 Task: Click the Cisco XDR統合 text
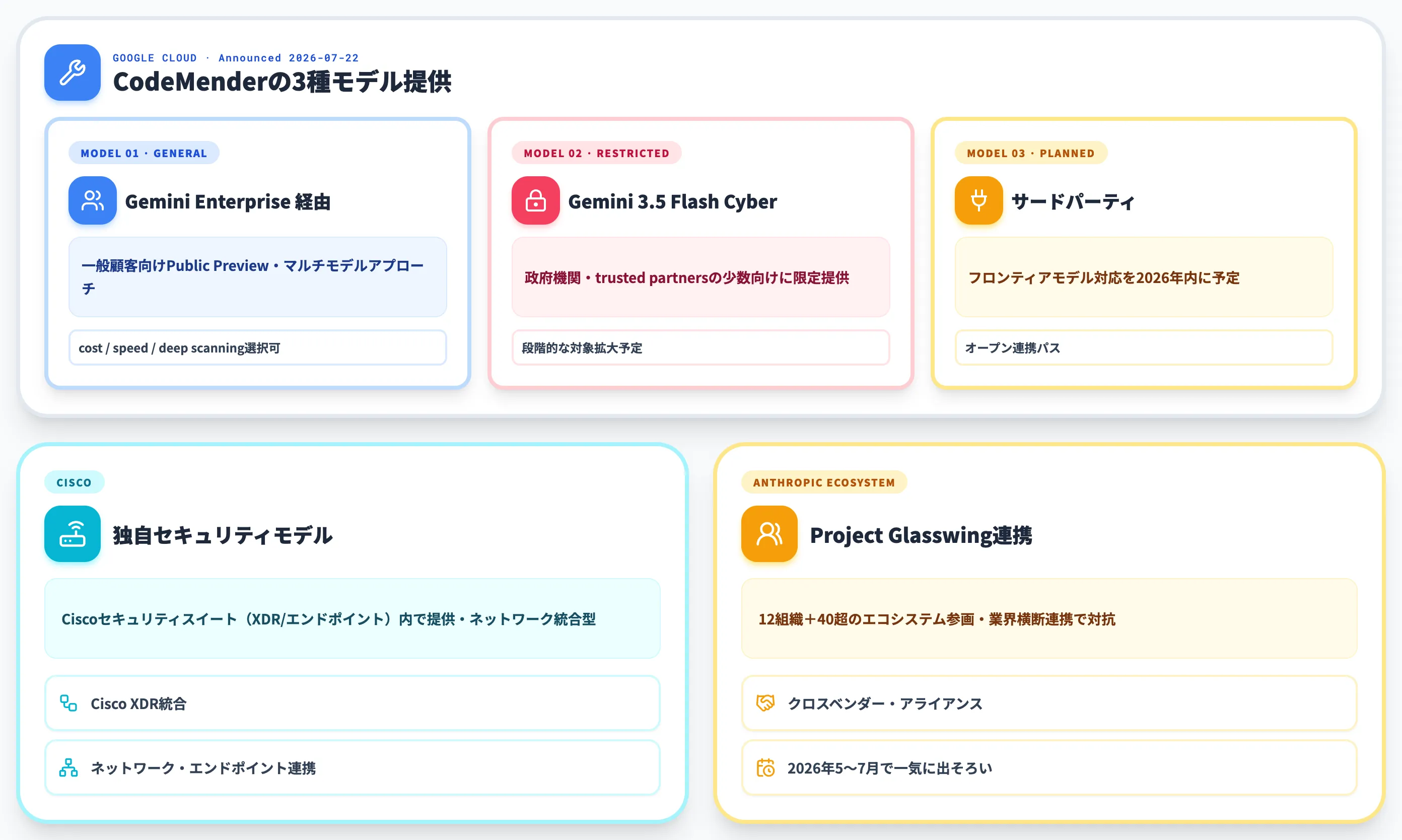coord(138,704)
